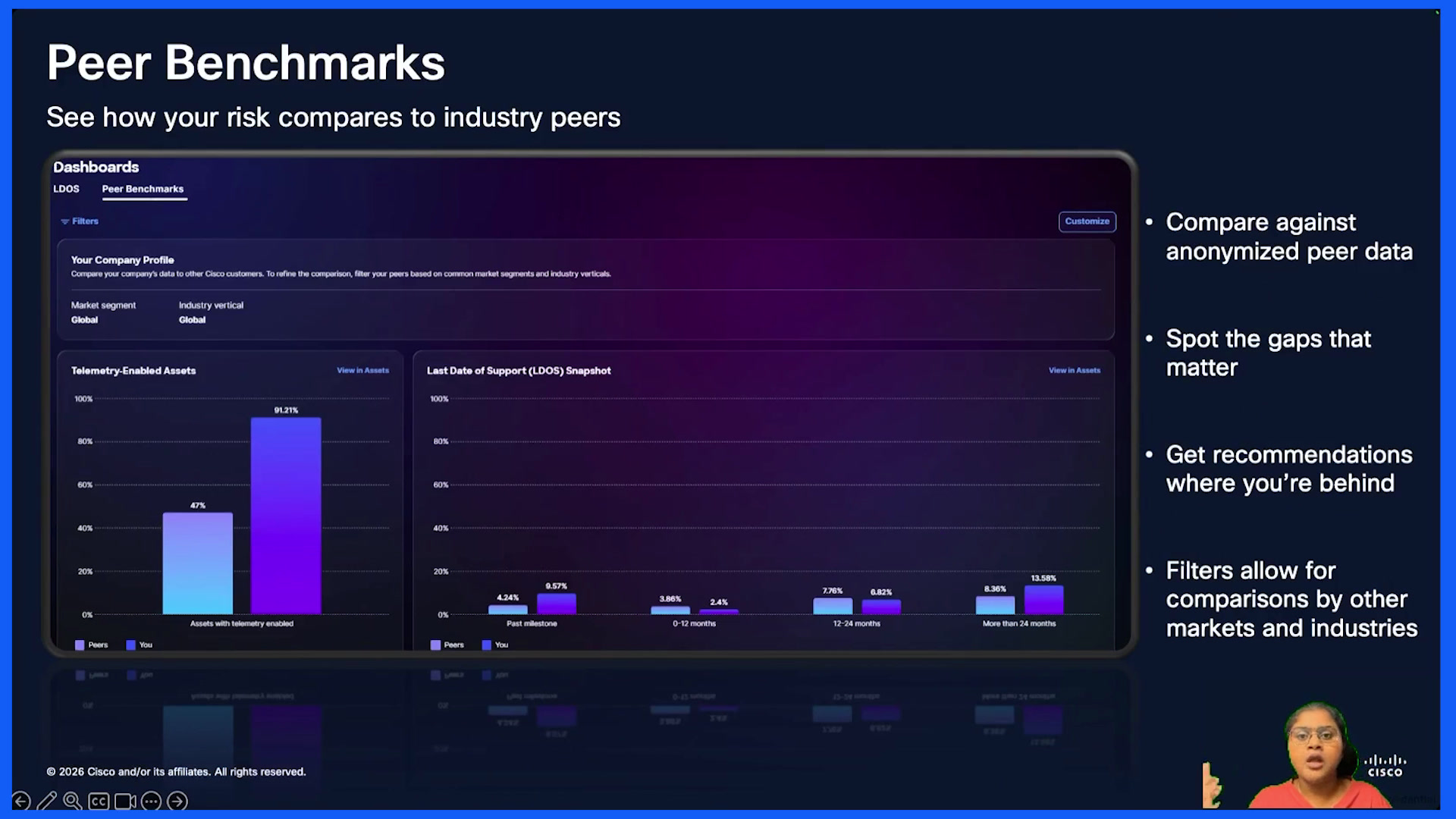Open the slide zoom magnifier
Viewport: 1456px width, 819px height.
click(73, 801)
